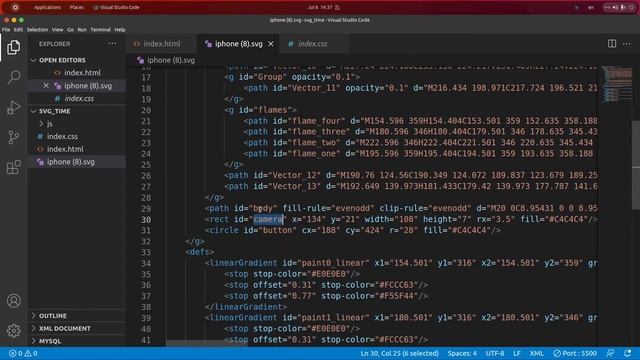This screenshot has width=640, height=360.
Task: Open the system tray status menu
Action: 619,7
